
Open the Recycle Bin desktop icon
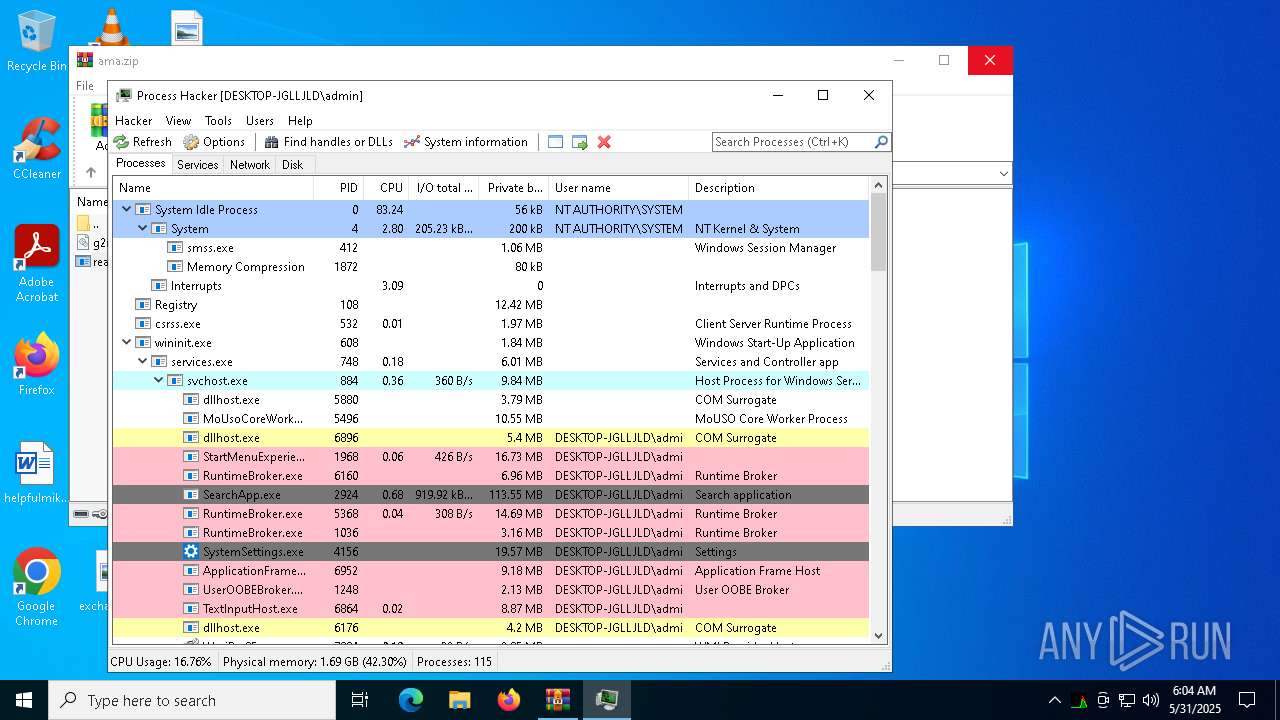point(37,41)
